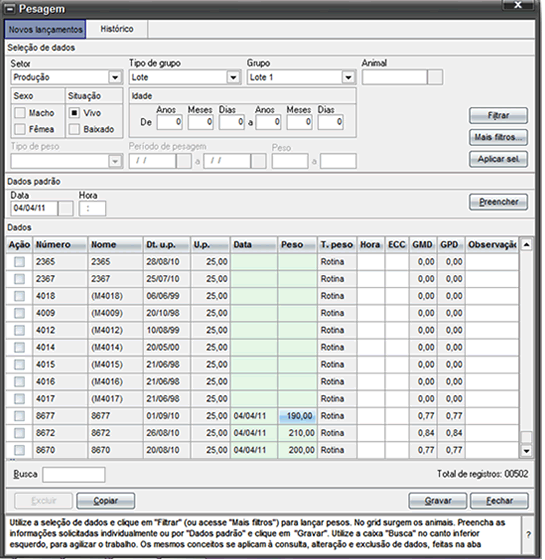Open the Período de pesagem start calendar button
The width and height of the screenshot is (545, 560).
pos(184,161)
